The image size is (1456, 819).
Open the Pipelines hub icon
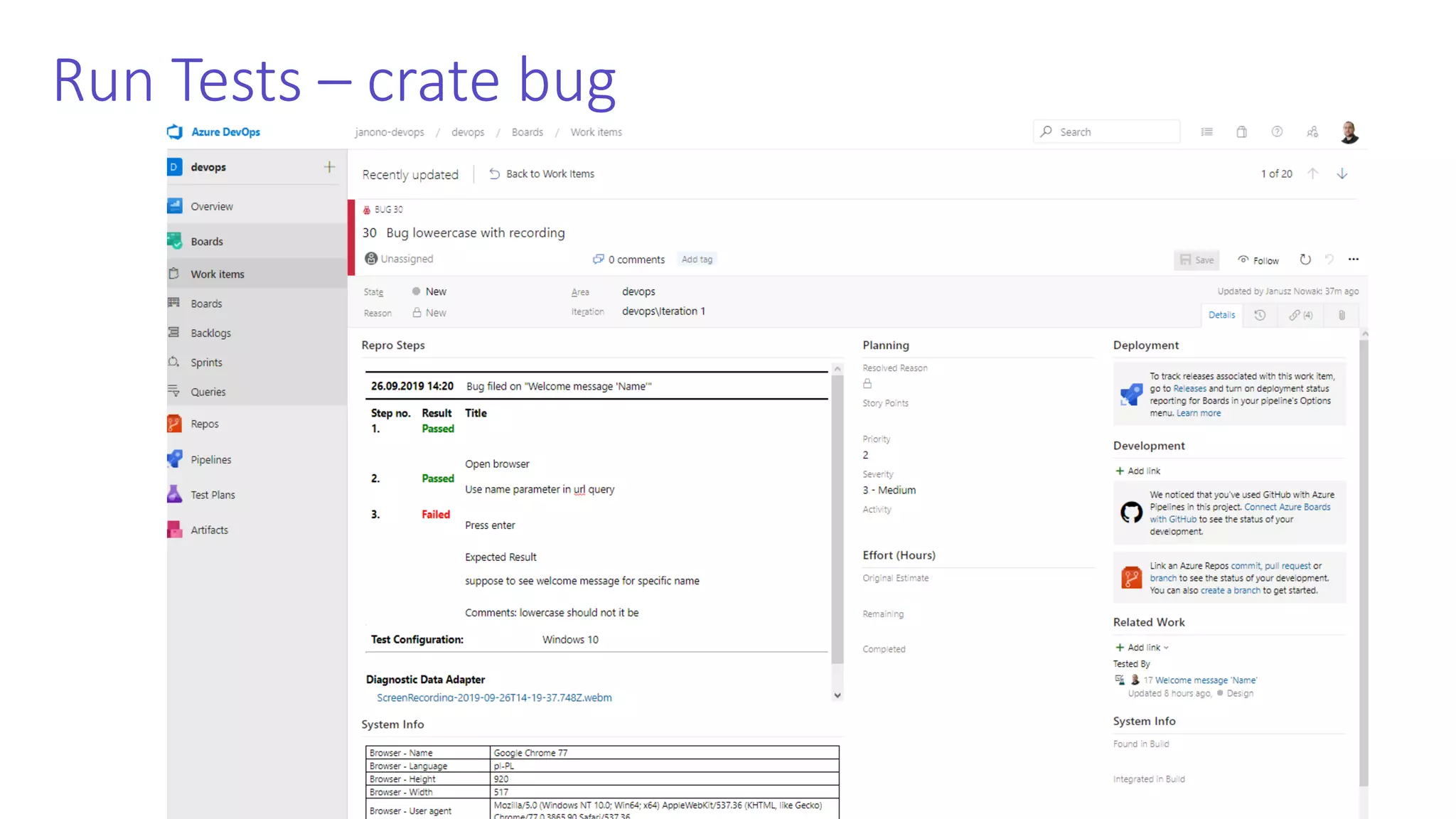tap(175, 459)
